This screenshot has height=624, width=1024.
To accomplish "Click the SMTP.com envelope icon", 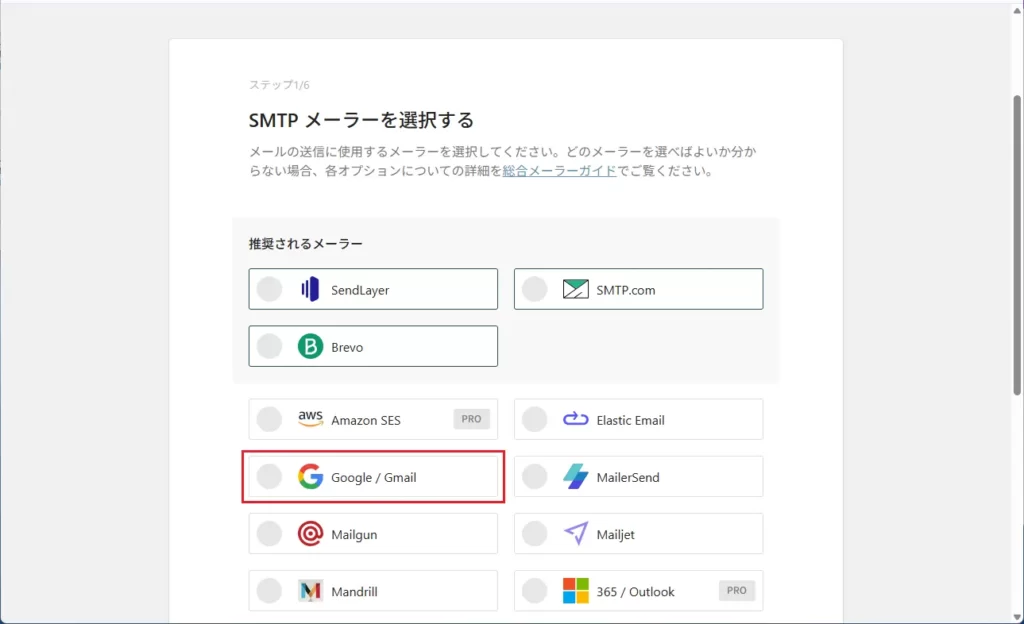I will click(575, 289).
